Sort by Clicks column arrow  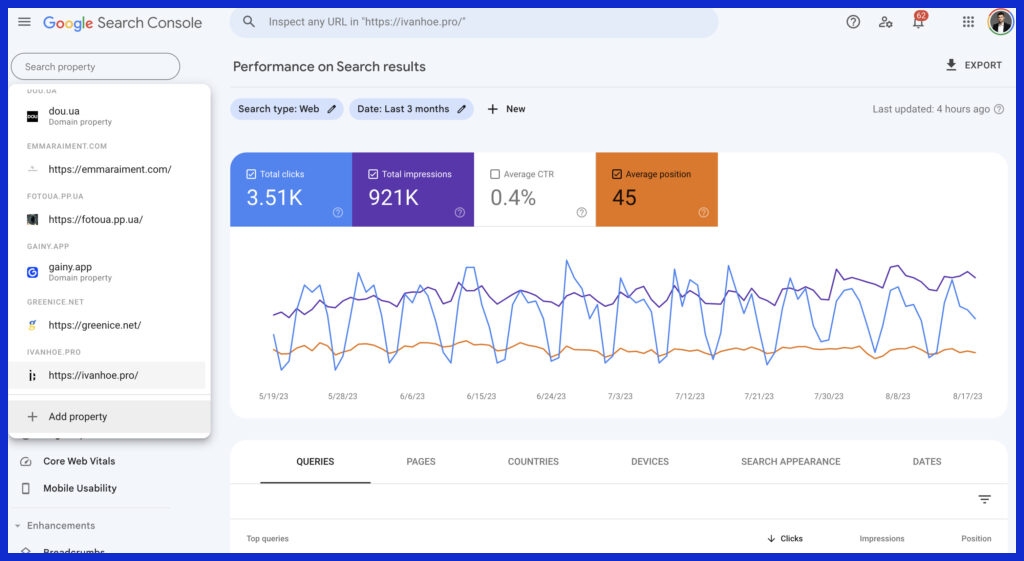(771, 538)
